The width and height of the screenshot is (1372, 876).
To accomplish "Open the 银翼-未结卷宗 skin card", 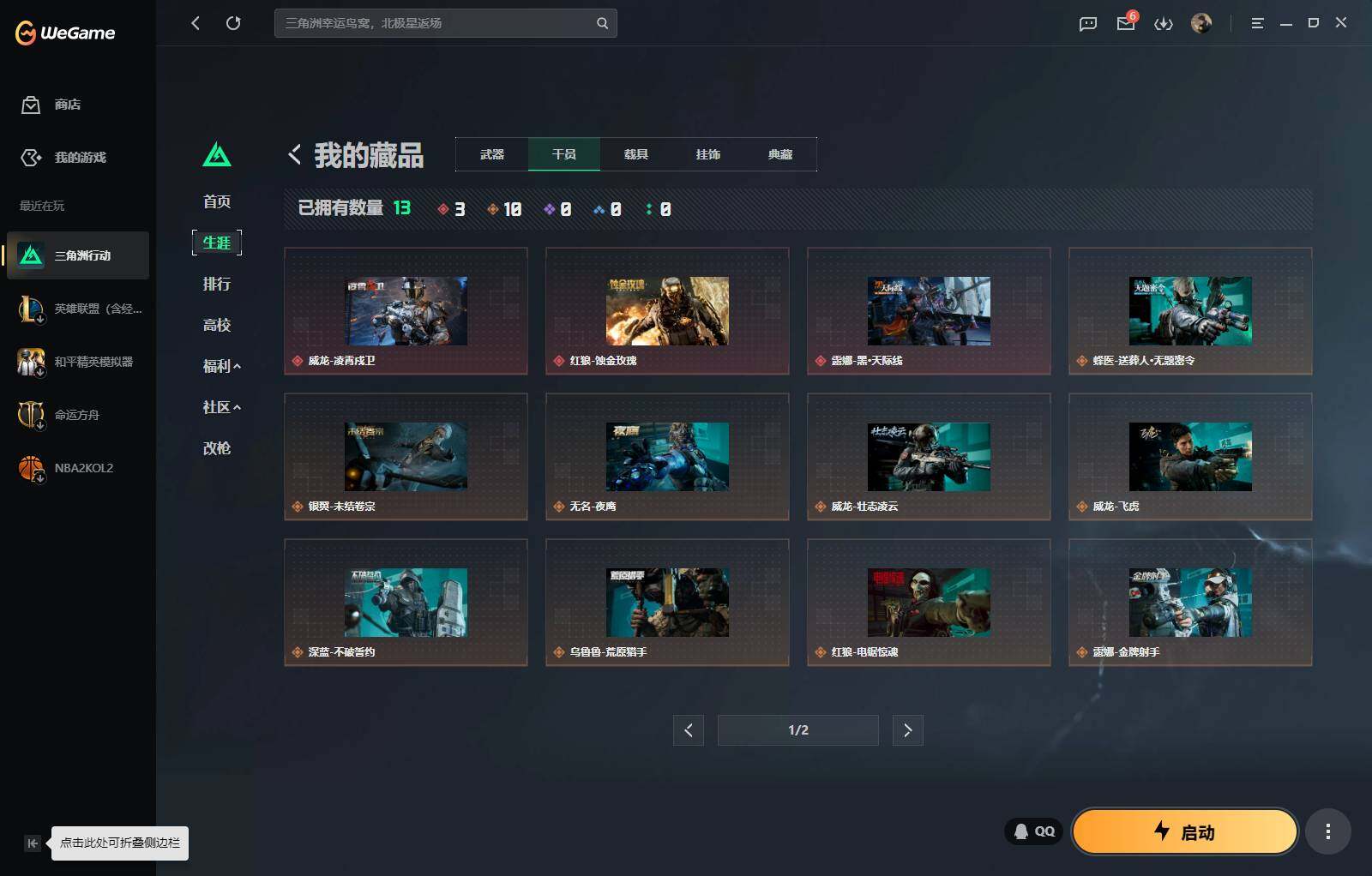I will tap(406, 457).
